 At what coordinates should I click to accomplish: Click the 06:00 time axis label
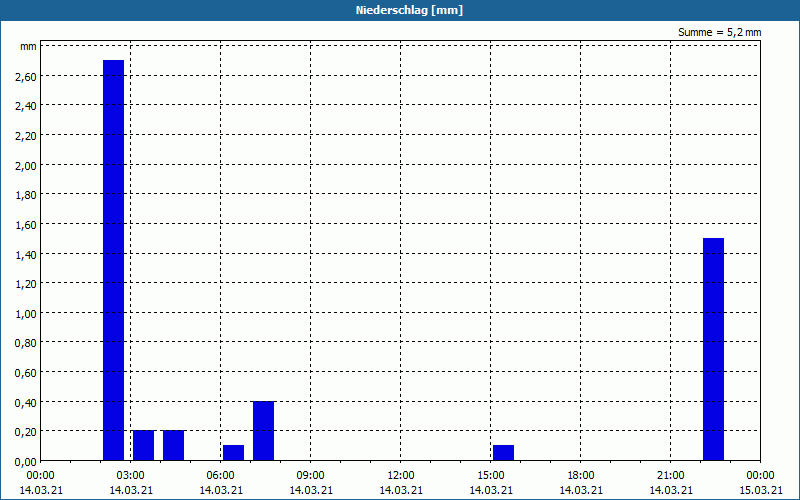(x=220, y=476)
